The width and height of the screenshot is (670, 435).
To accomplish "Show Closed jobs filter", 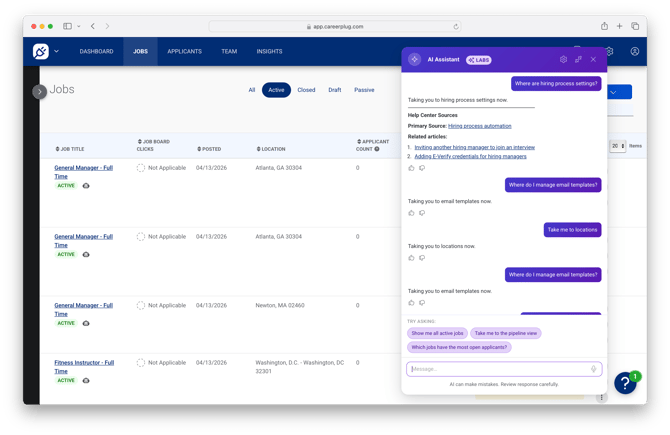I will [306, 90].
